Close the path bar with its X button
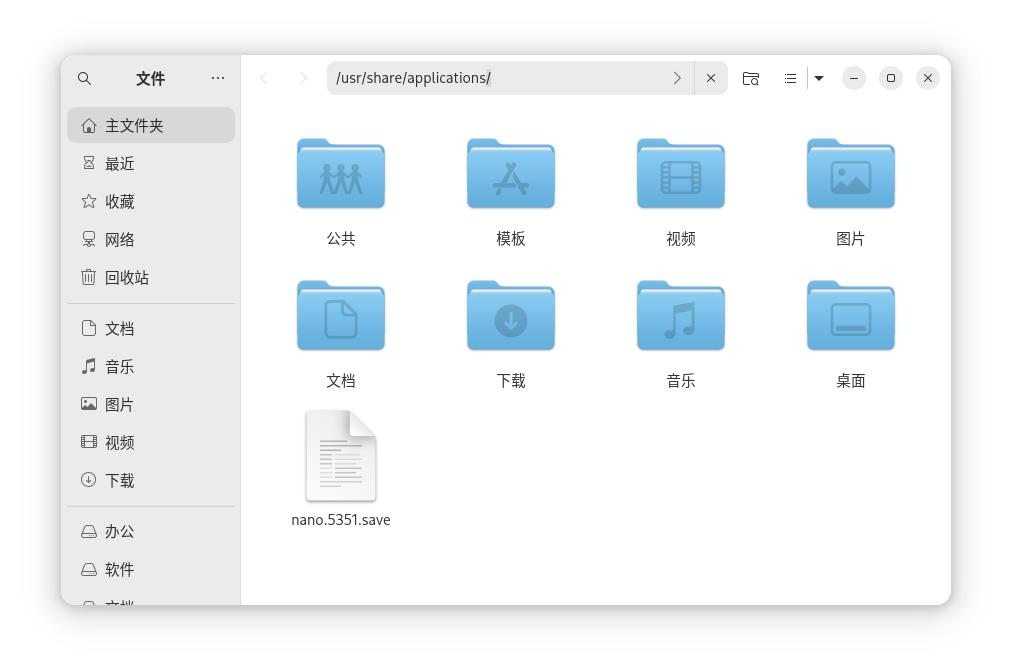1012x672 pixels. [710, 77]
